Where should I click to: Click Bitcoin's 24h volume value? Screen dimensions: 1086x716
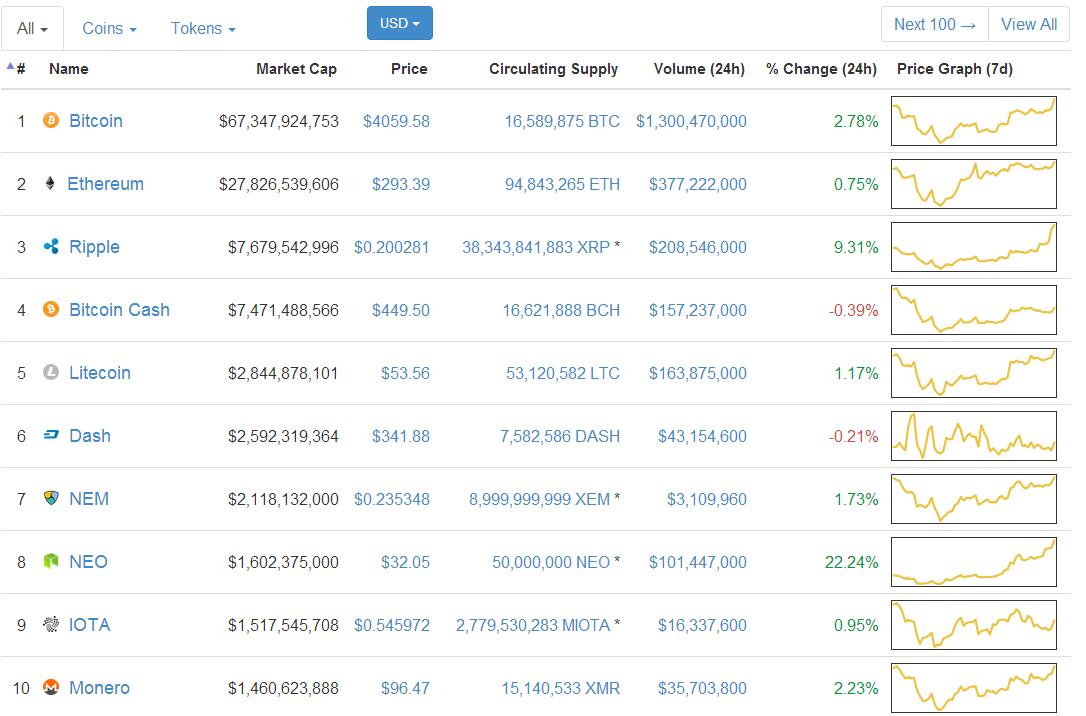point(691,121)
